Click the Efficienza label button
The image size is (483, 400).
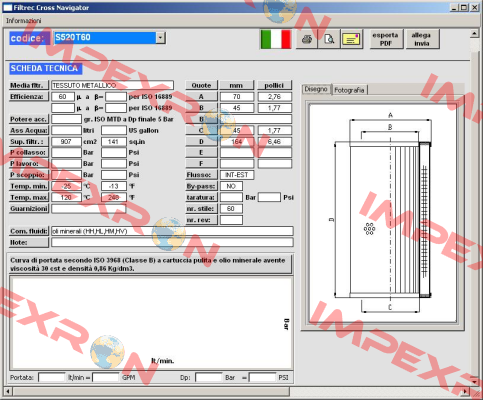pyautogui.click(x=29, y=97)
